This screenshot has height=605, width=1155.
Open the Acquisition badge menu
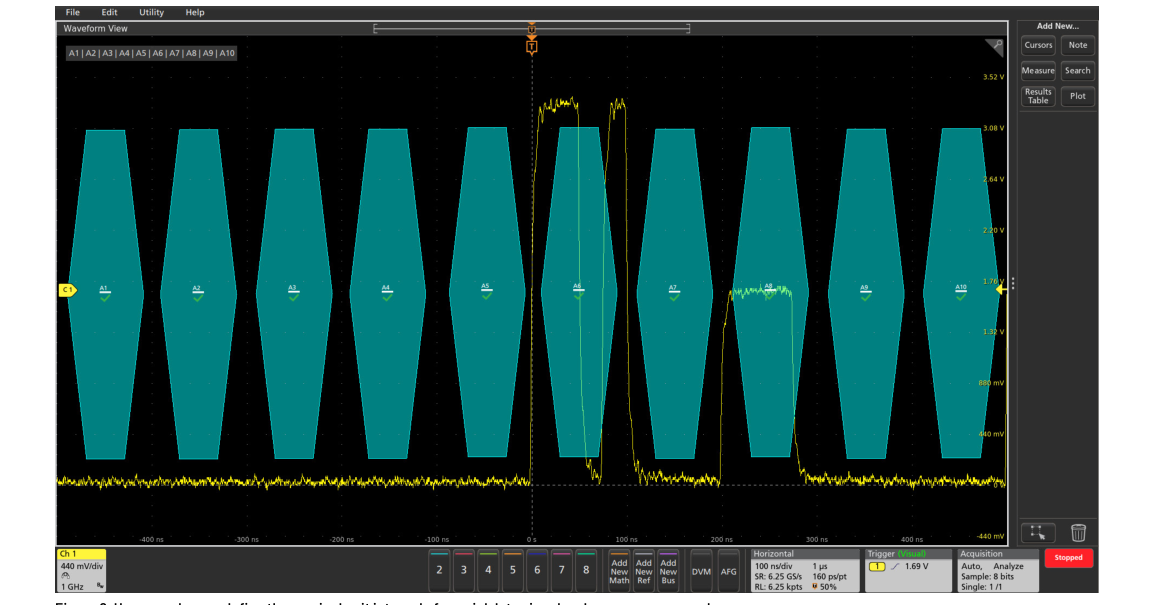click(x=998, y=570)
